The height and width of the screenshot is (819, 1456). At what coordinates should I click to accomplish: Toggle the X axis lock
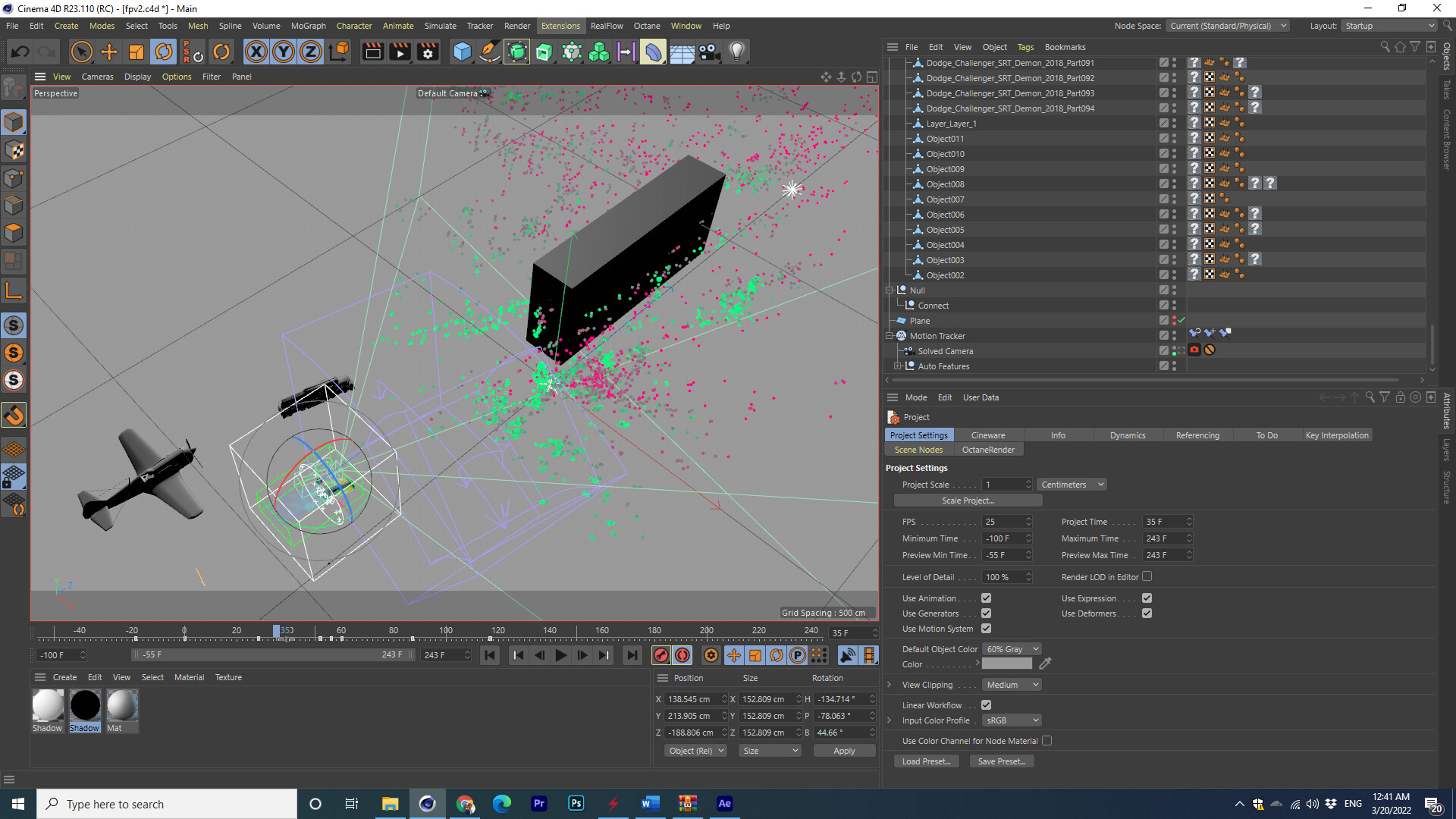coord(256,52)
